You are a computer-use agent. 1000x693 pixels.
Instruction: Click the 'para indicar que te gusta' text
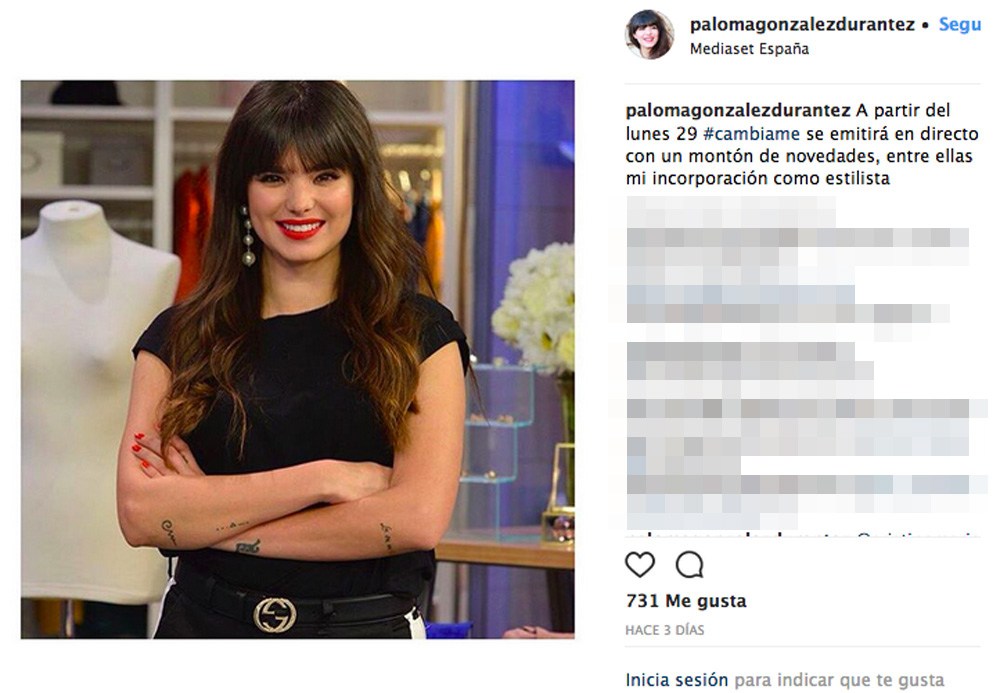coord(839,680)
